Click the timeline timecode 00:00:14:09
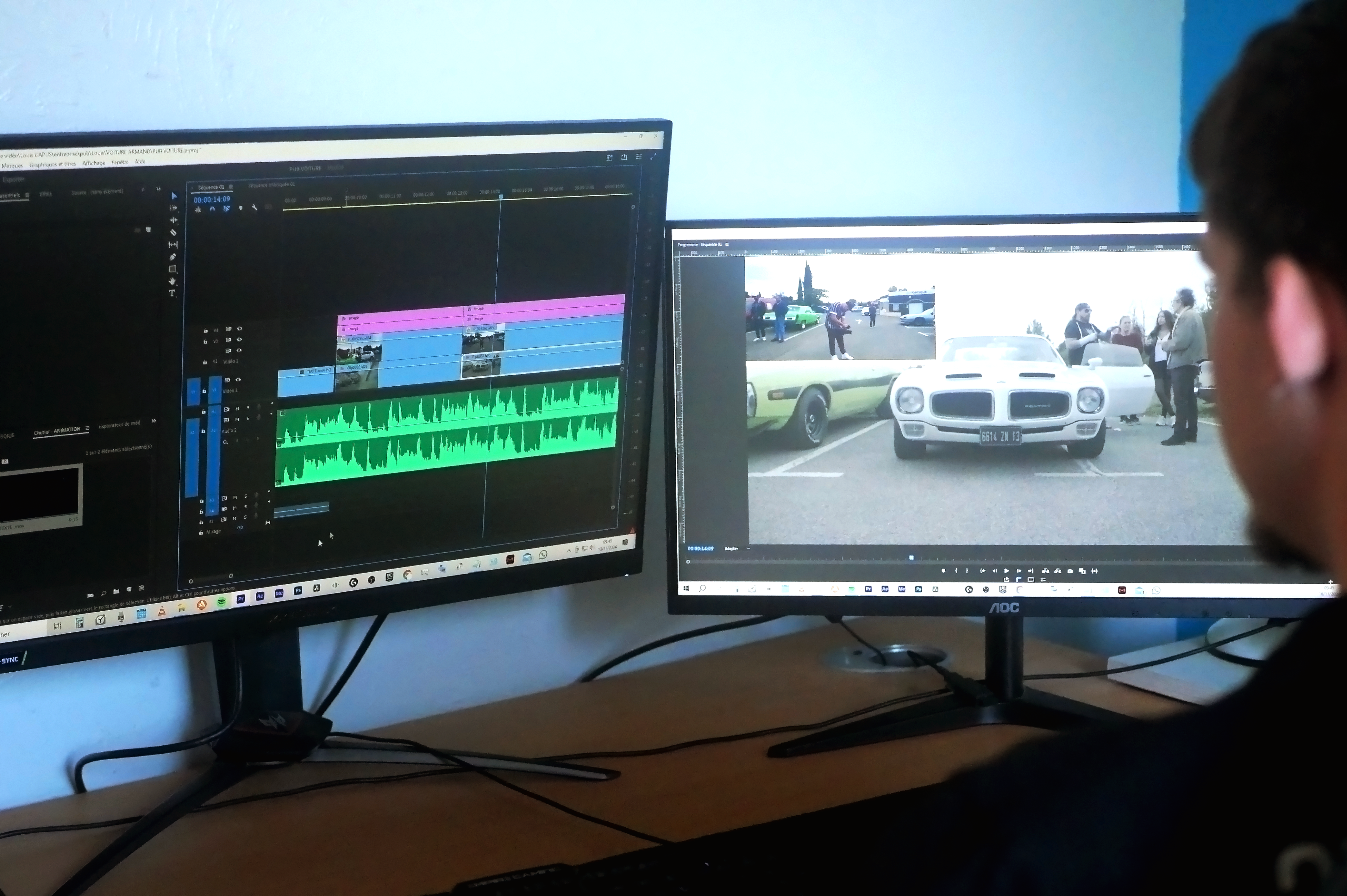Screen dimensions: 1347x896 [x=211, y=199]
